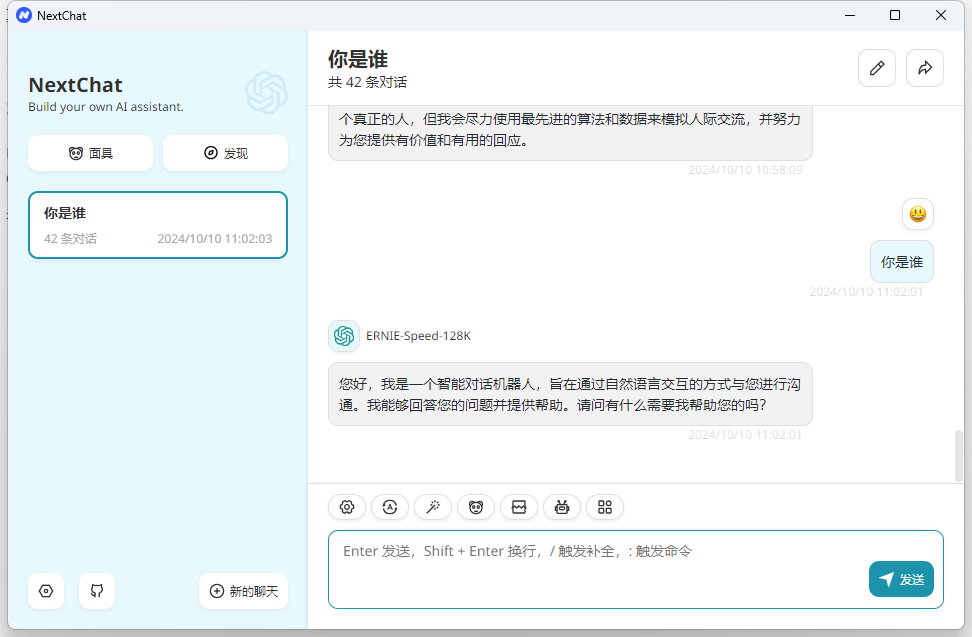Click the NextChat heading in sidebar
Screen dimensions: 972x637
coord(76,85)
